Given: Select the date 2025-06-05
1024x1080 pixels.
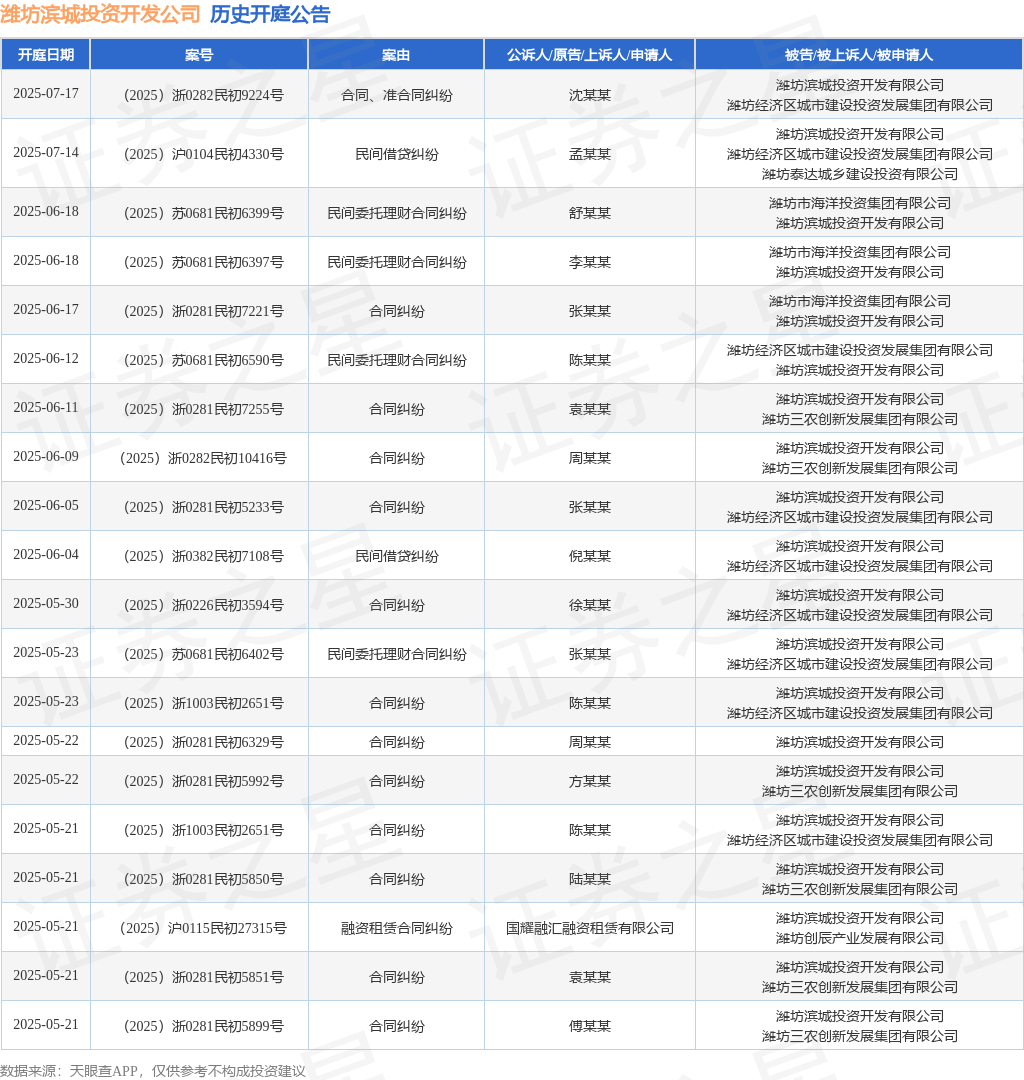Looking at the screenshot, I should (45, 506).
